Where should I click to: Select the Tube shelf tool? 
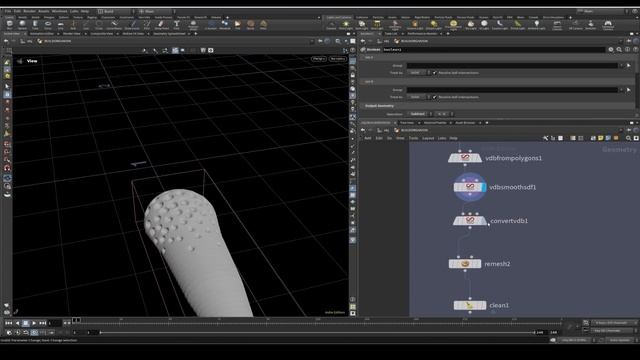(x=35, y=25)
